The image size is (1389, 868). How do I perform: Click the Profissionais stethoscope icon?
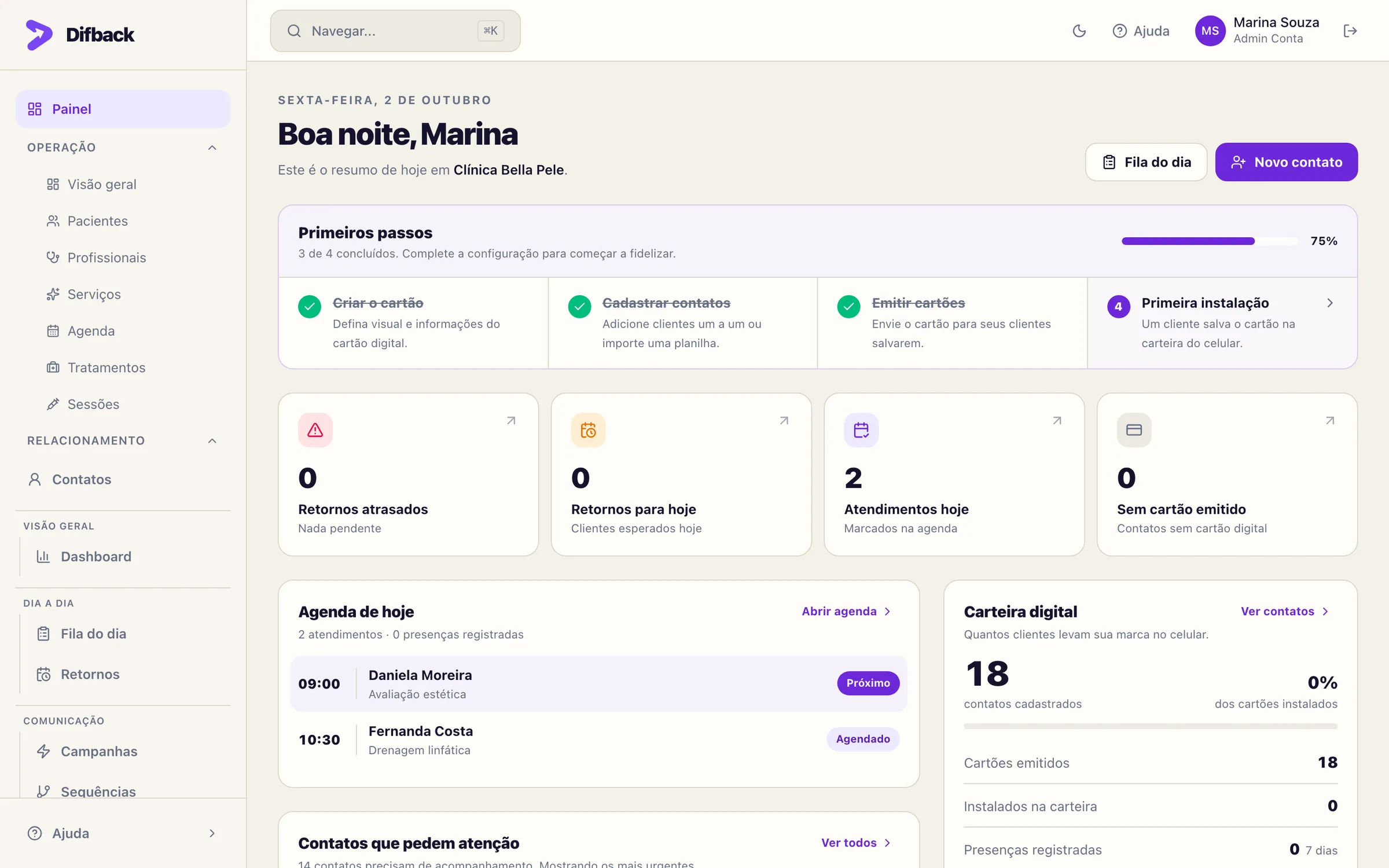click(53, 258)
